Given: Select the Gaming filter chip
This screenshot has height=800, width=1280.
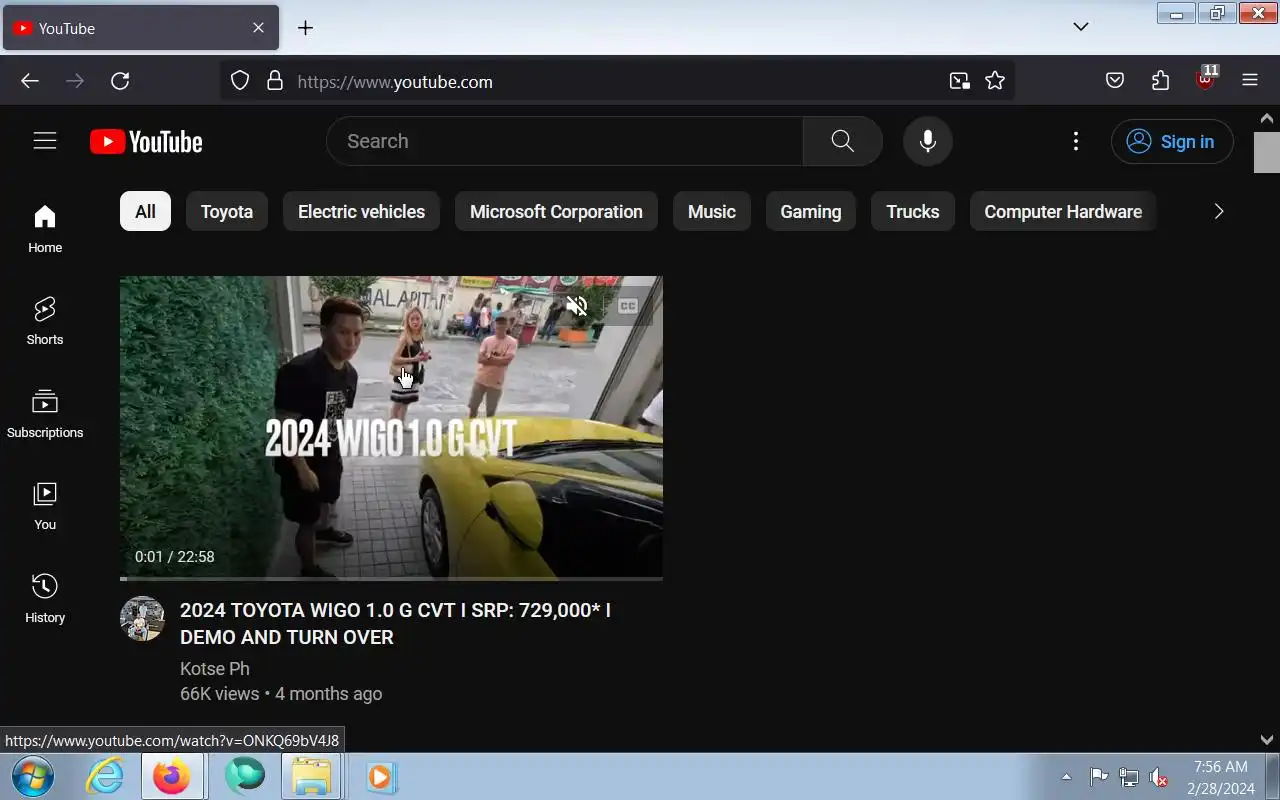Looking at the screenshot, I should 811,211.
